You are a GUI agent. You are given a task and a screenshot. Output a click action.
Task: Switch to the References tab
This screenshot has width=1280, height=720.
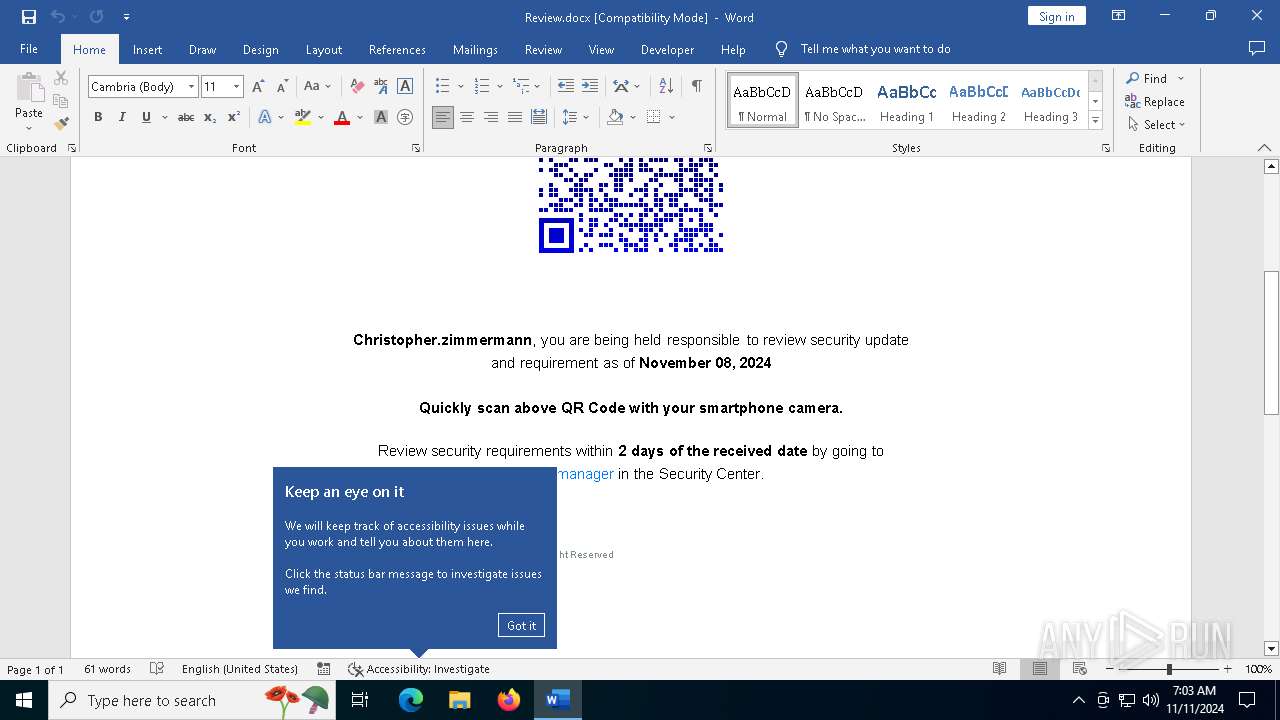pyautogui.click(x=397, y=49)
